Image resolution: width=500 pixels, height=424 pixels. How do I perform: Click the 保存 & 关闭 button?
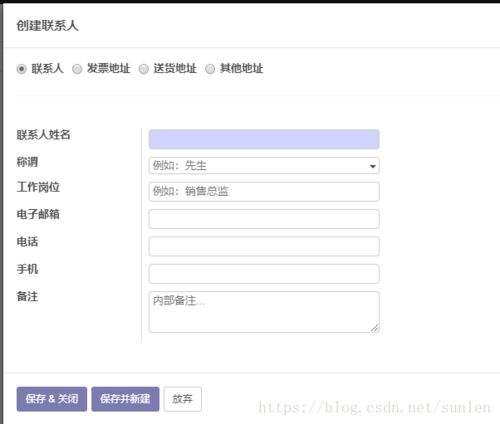(x=52, y=399)
